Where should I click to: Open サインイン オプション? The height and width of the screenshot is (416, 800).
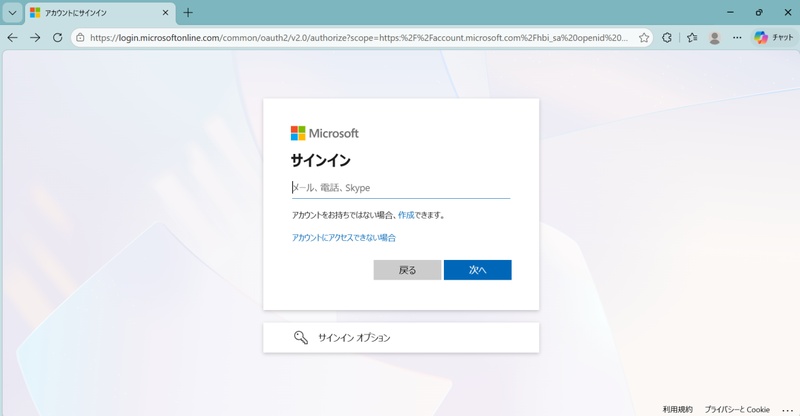coord(401,337)
